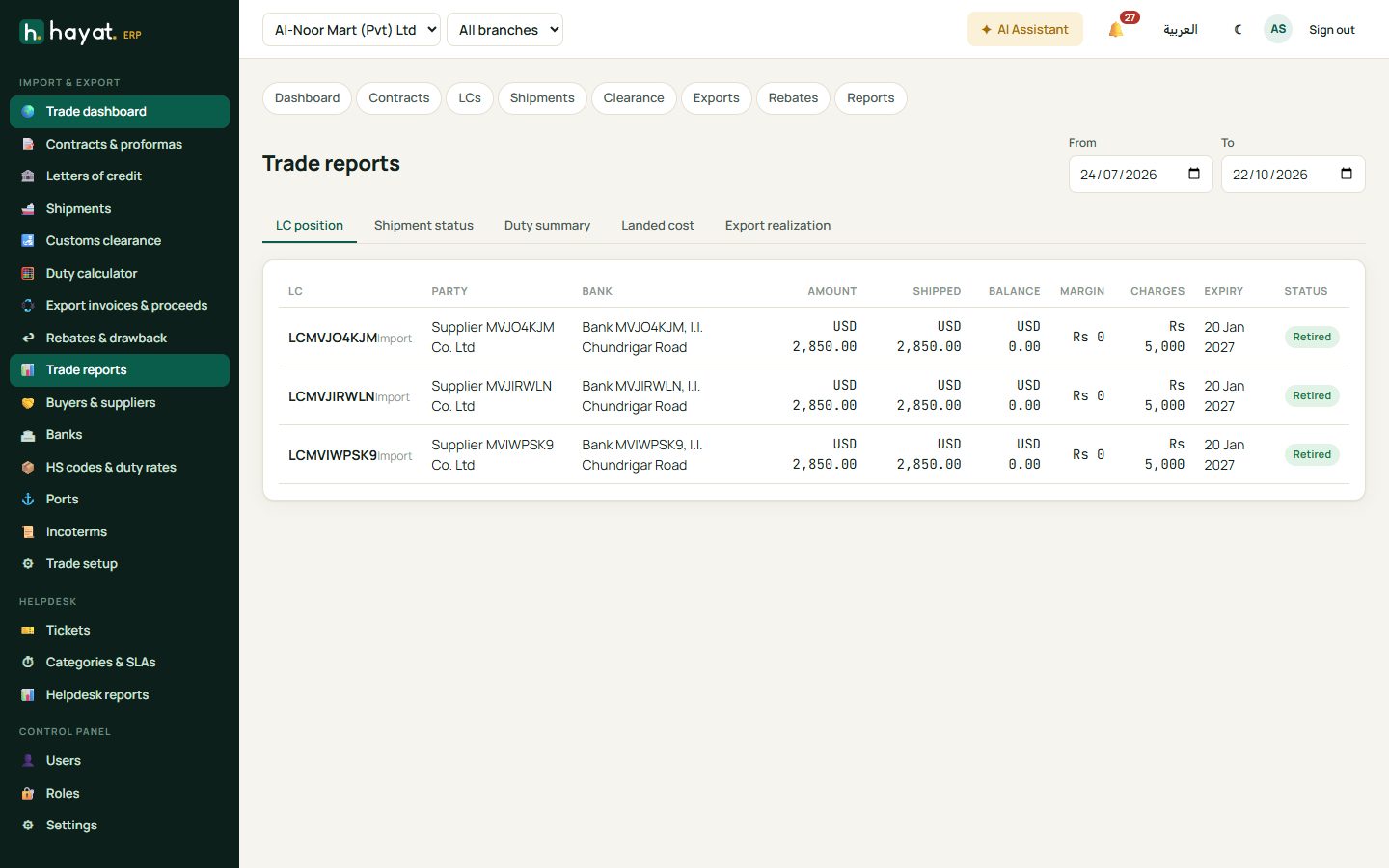Click Rebates & drawback sidebar icon
This screenshot has width=1389, height=868.
(x=28, y=338)
